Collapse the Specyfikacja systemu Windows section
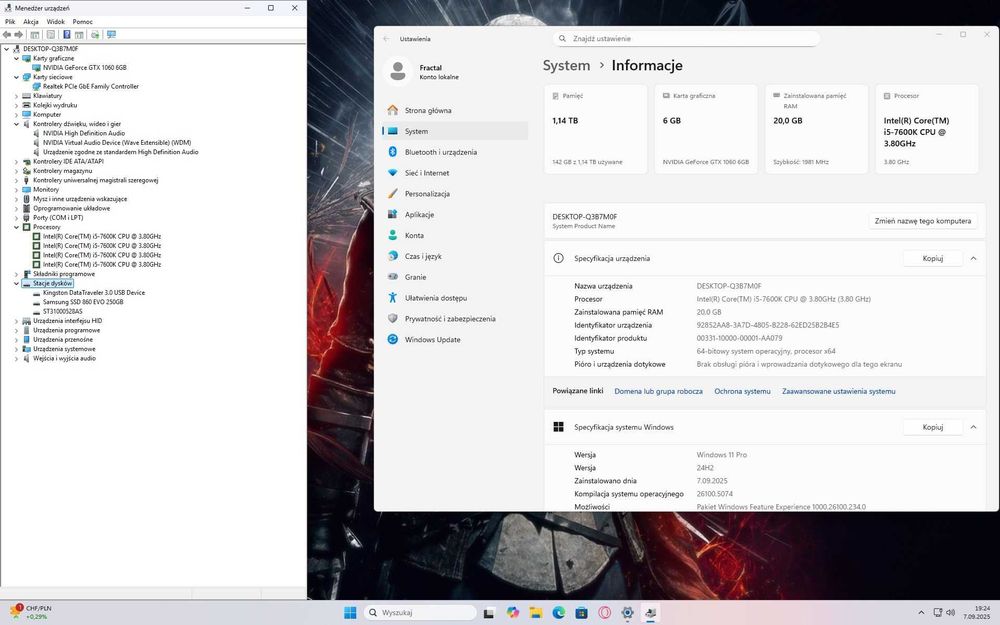This screenshot has height=625, width=1000. pos(973,427)
